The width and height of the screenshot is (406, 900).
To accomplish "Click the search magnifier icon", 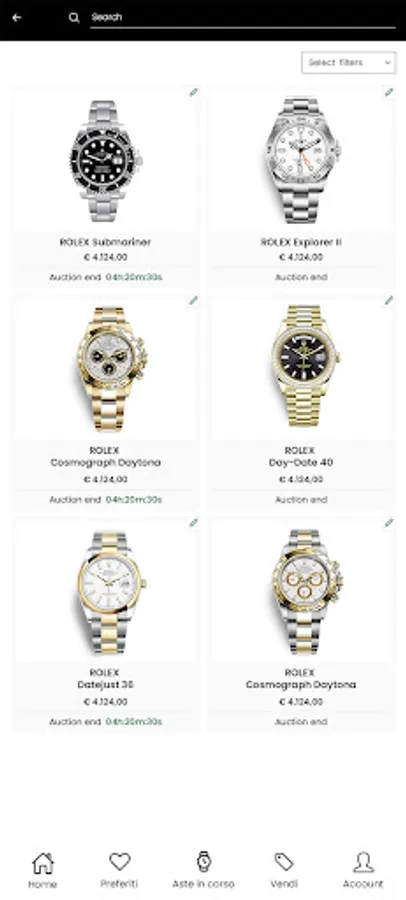I will (74, 17).
